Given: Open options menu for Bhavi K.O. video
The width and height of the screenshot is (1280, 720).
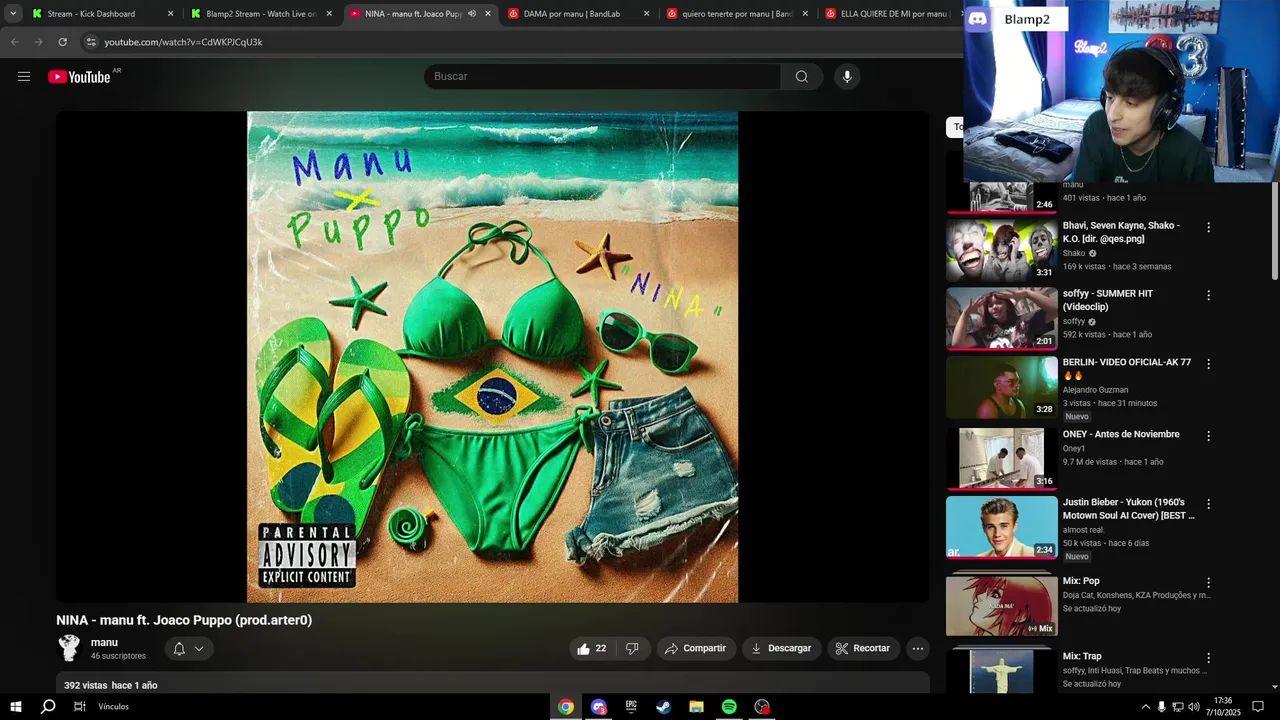Looking at the screenshot, I should 1208,228.
